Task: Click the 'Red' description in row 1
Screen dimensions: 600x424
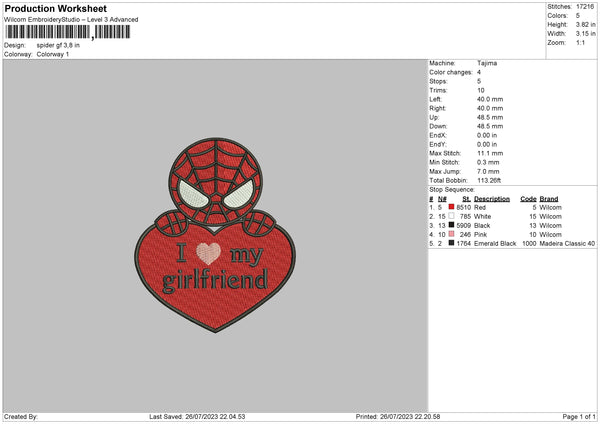Action: click(480, 207)
